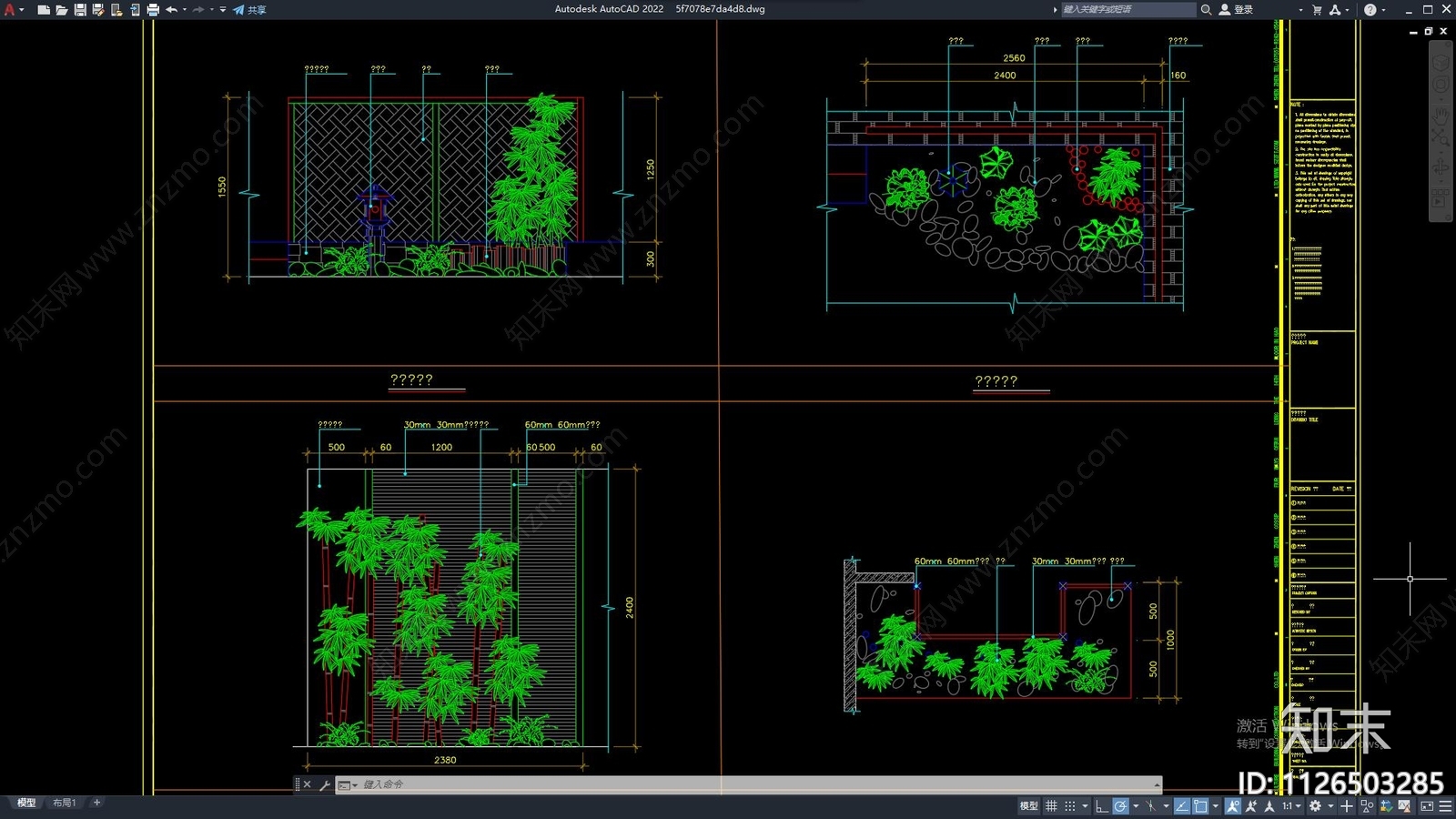Save to Web and Mobile
Viewport: 1456px width, 819px height.
tap(135, 9)
